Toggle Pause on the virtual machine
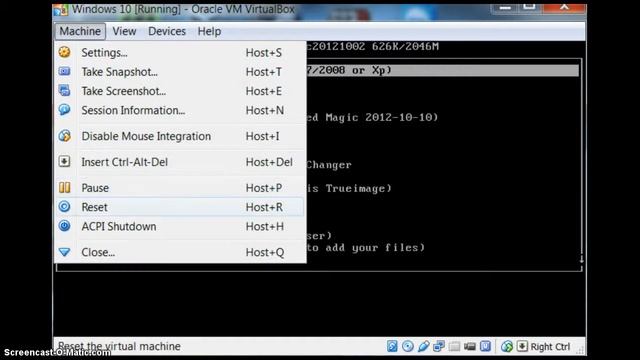This screenshot has width=640, height=360. 180,188
